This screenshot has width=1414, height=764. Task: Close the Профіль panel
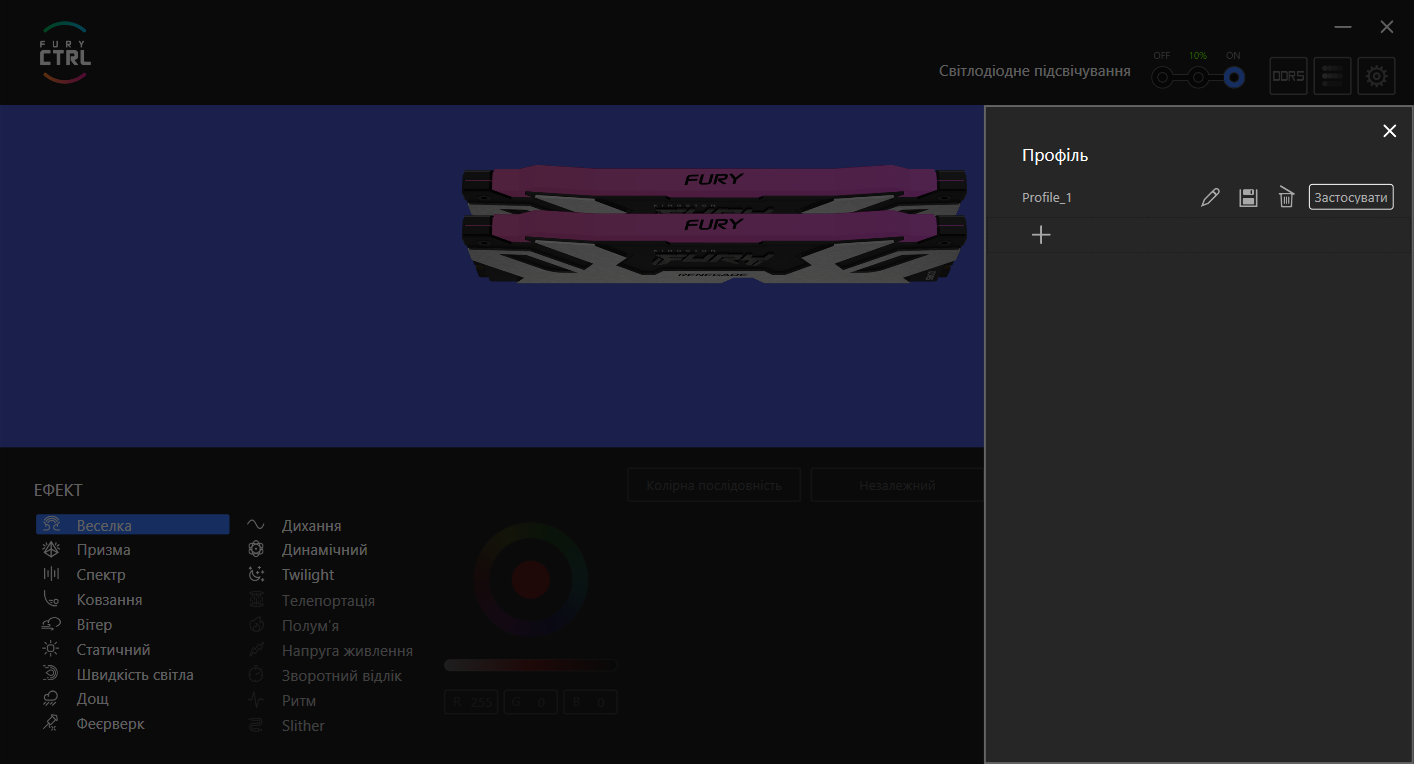pyautogui.click(x=1389, y=131)
